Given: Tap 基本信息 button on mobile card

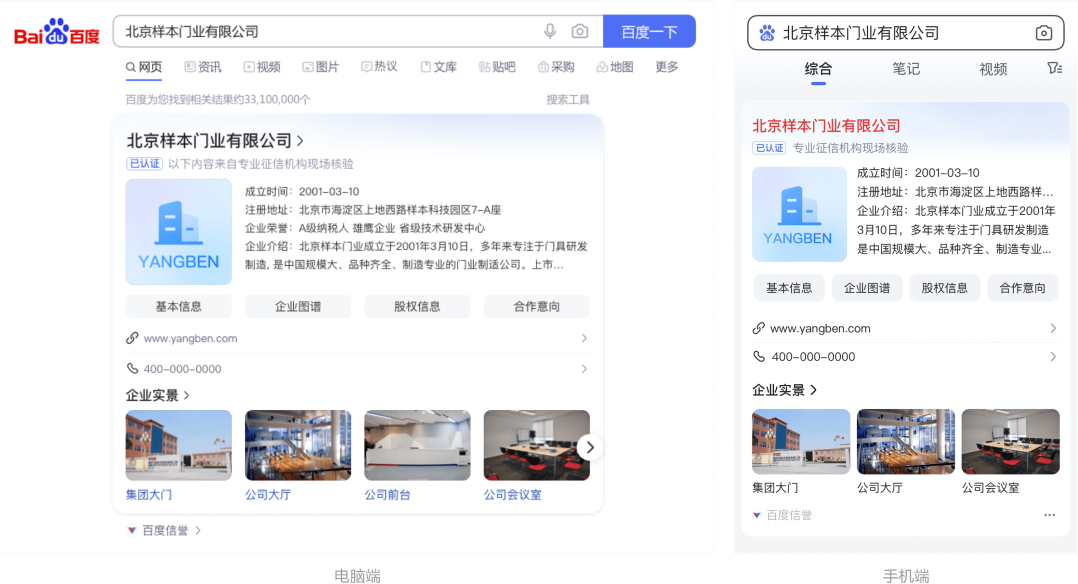Looking at the screenshot, I should click(789, 288).
